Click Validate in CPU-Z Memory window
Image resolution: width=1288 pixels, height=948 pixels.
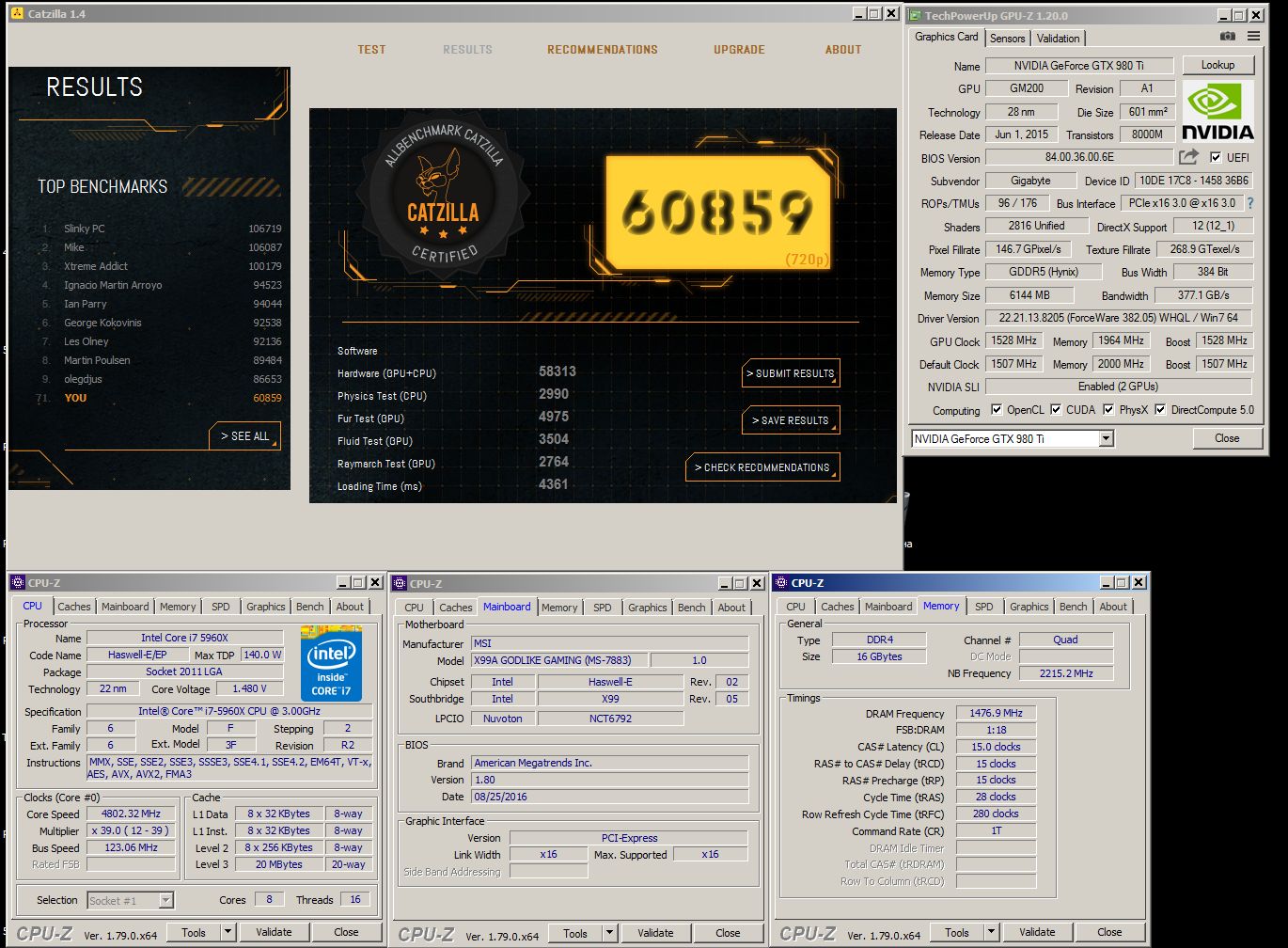(1037, 932)
